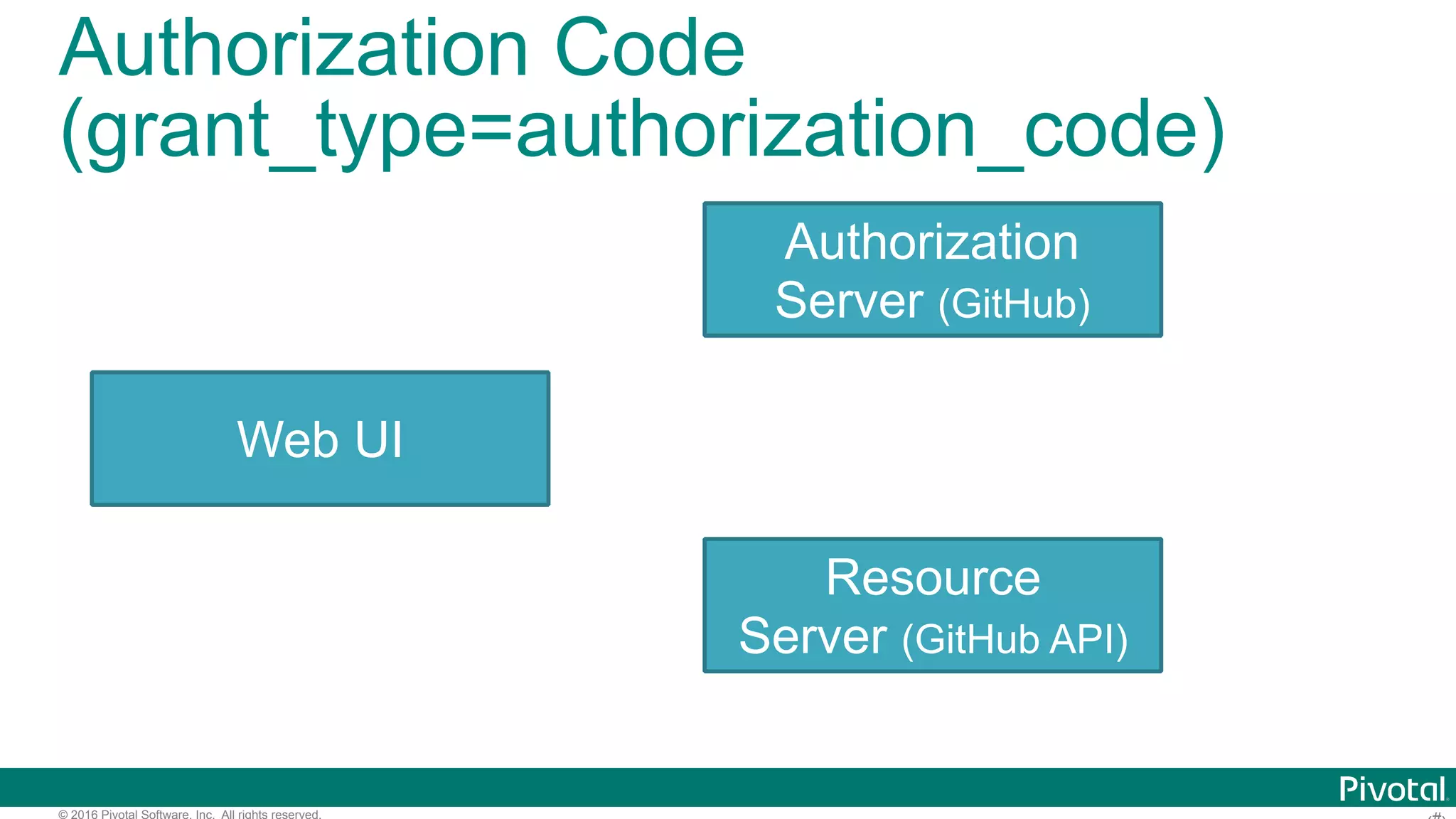
Task: Click the slide title 'Authorization Code'
Action: 402,47
